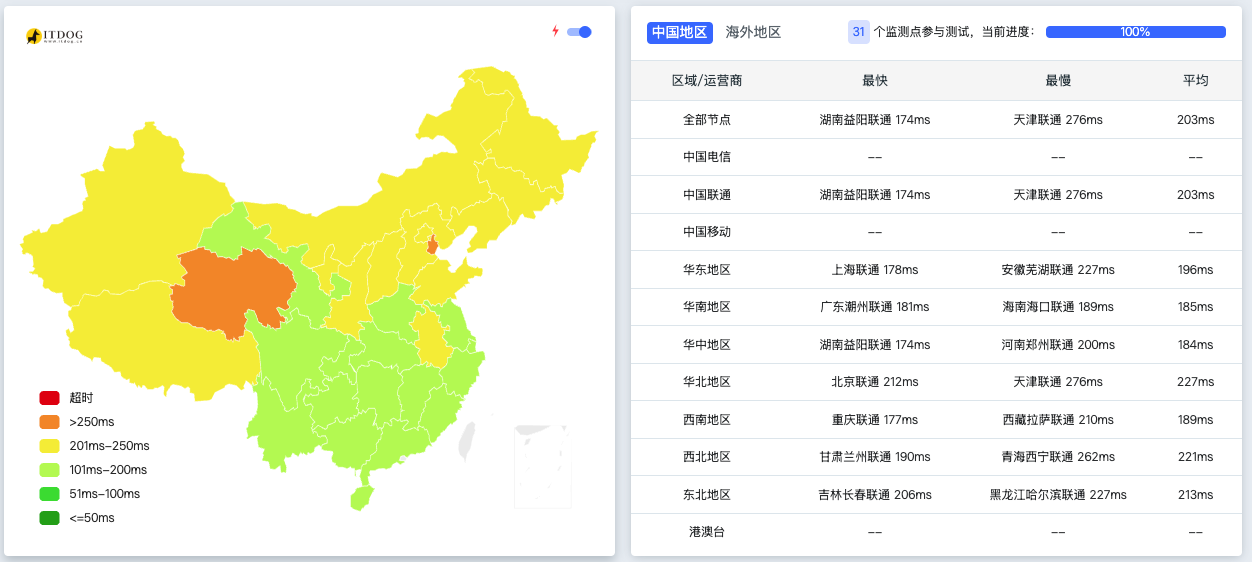
Task: Click the 221ms average for 西北地区
Action: pos(1196,457)
